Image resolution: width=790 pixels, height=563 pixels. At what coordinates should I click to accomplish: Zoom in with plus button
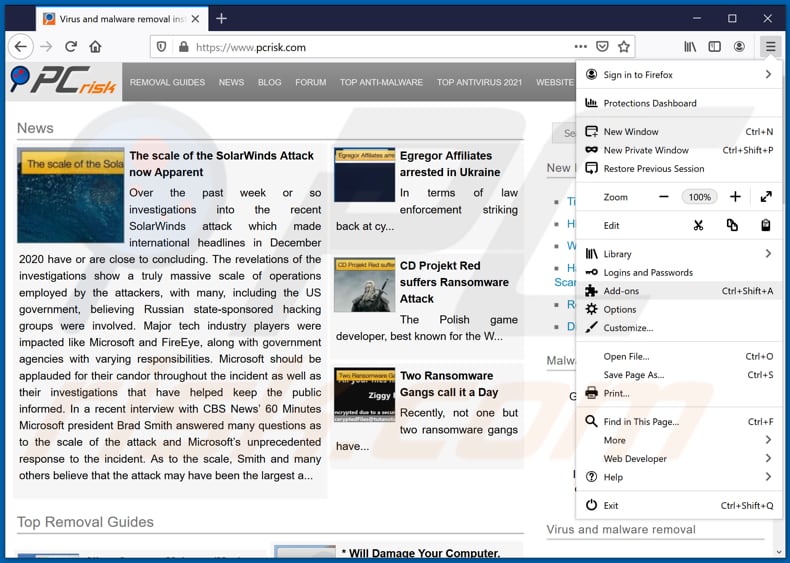click(735, 197)
